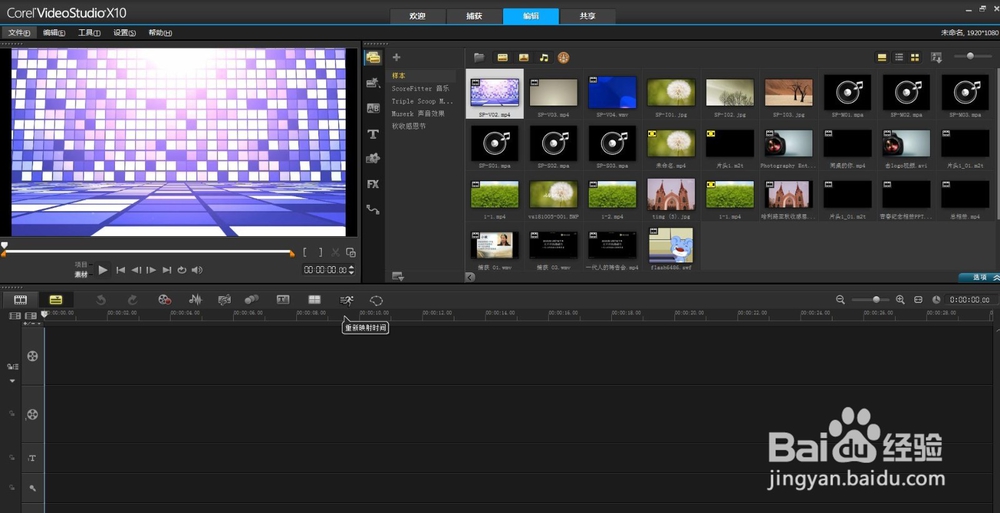Open the sort/import library button

(936, 57)
